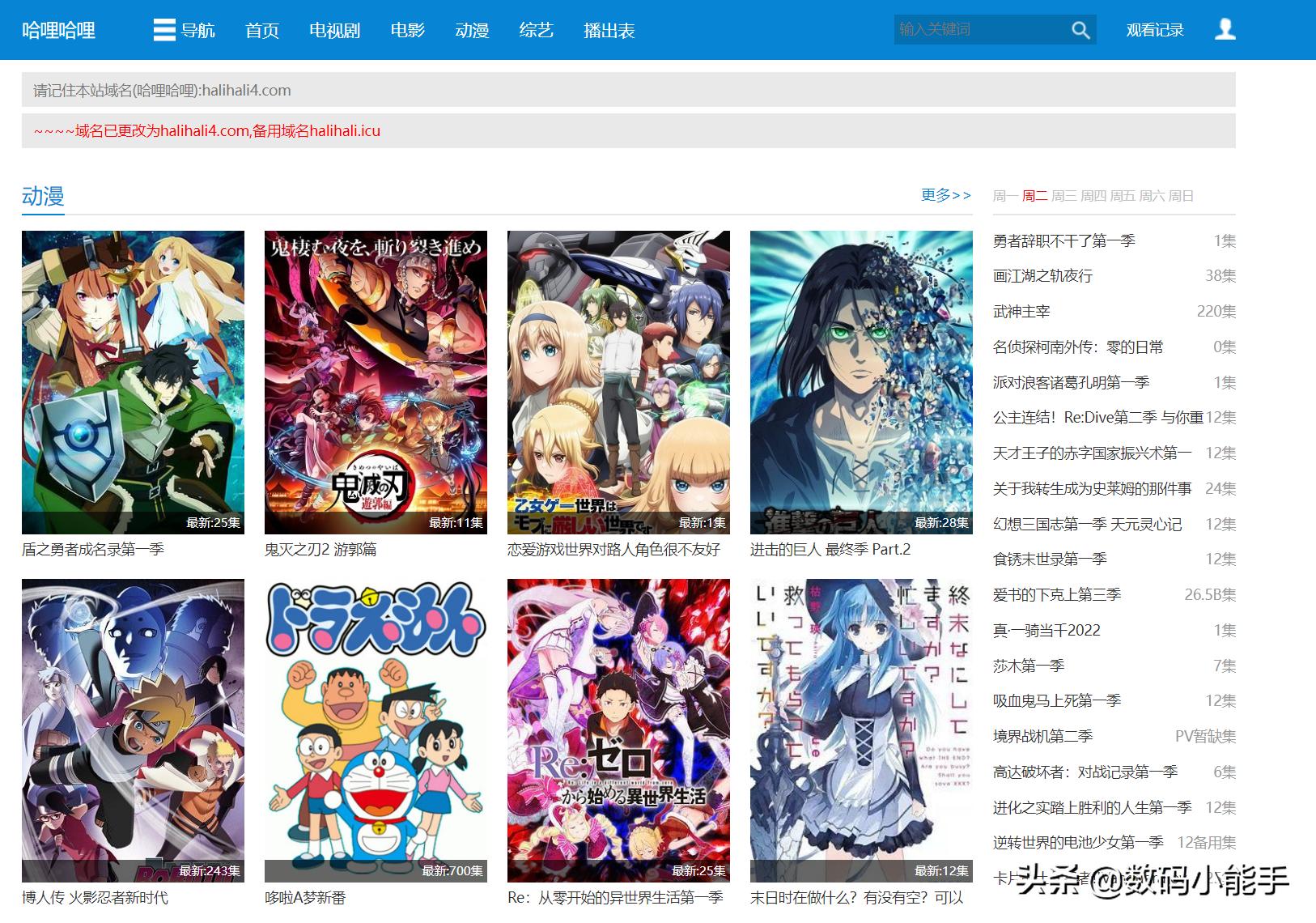Open 进击的巨人 最终季 poster
The width and height of the screenshot is (1316, 923).
click(x=861, y=382)
